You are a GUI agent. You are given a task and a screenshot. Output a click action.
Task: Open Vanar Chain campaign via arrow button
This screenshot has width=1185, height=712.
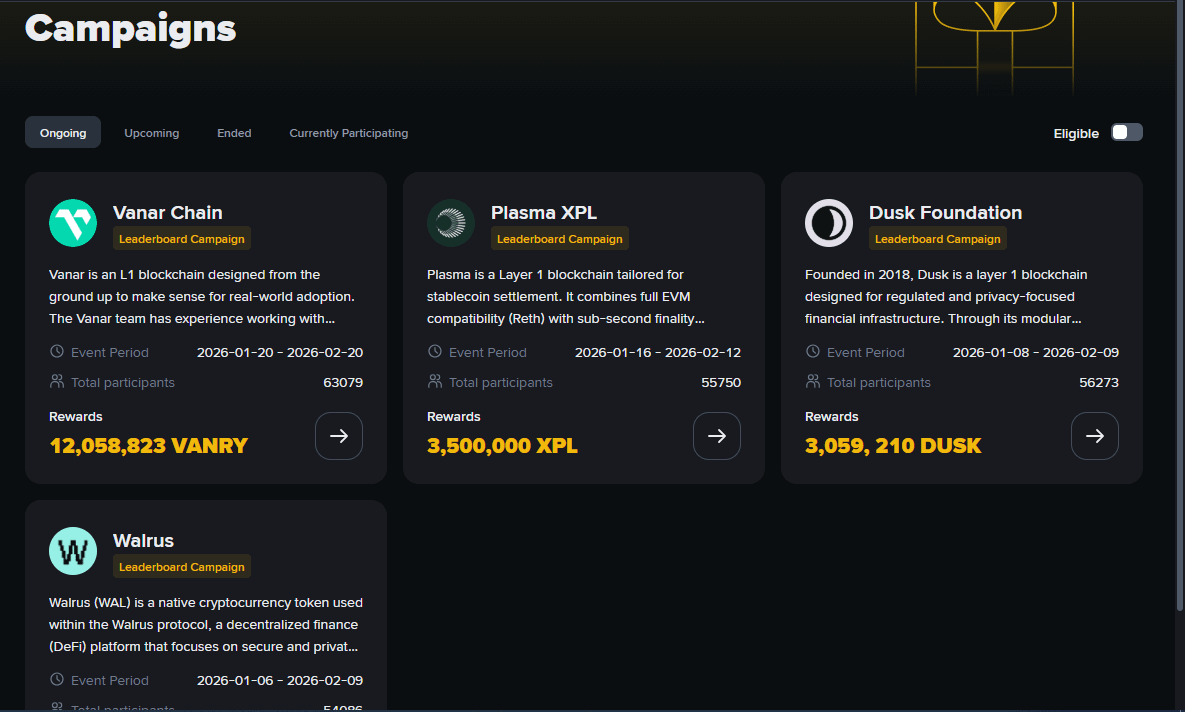[x=339, y=436]
